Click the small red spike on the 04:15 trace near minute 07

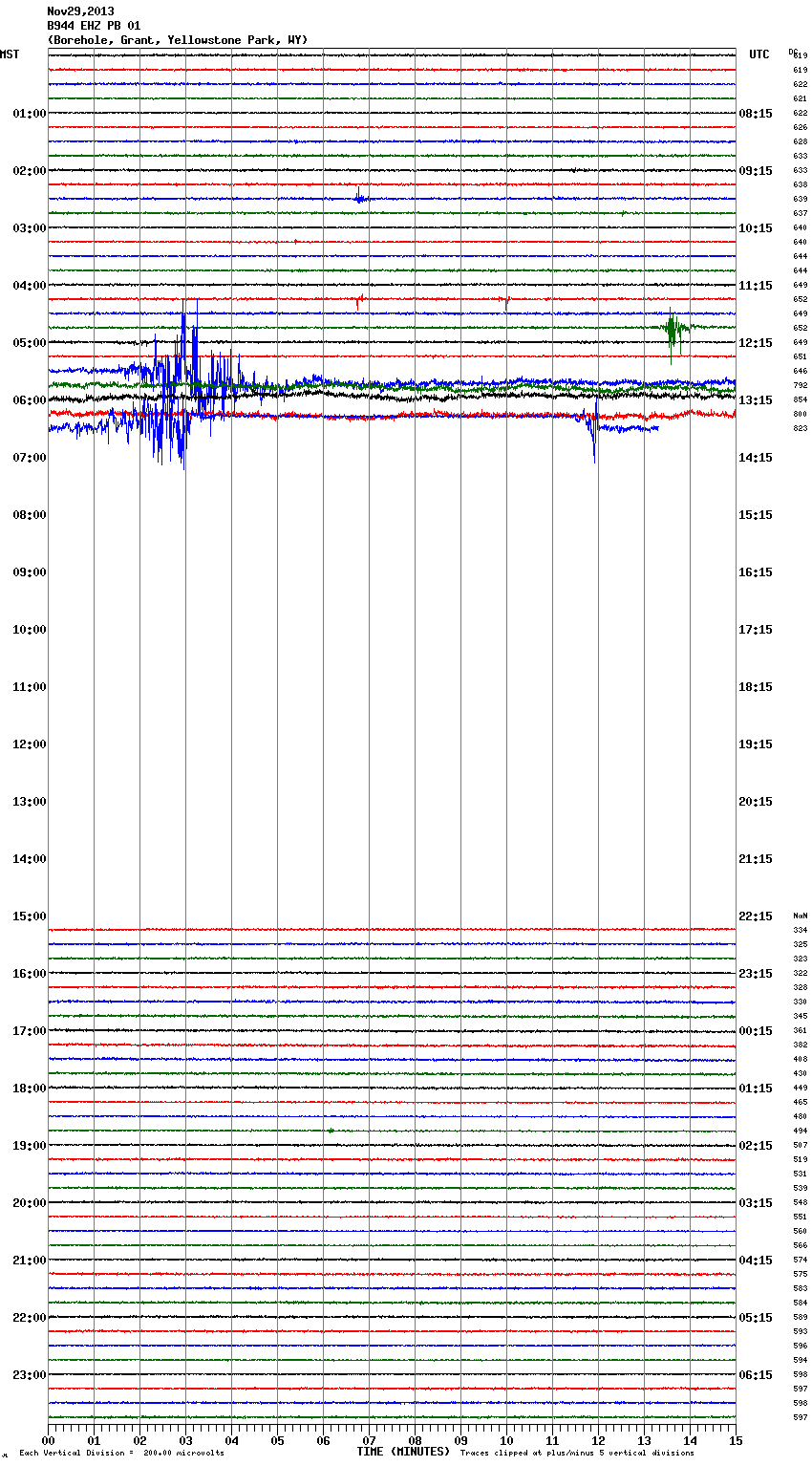[359, 301]
